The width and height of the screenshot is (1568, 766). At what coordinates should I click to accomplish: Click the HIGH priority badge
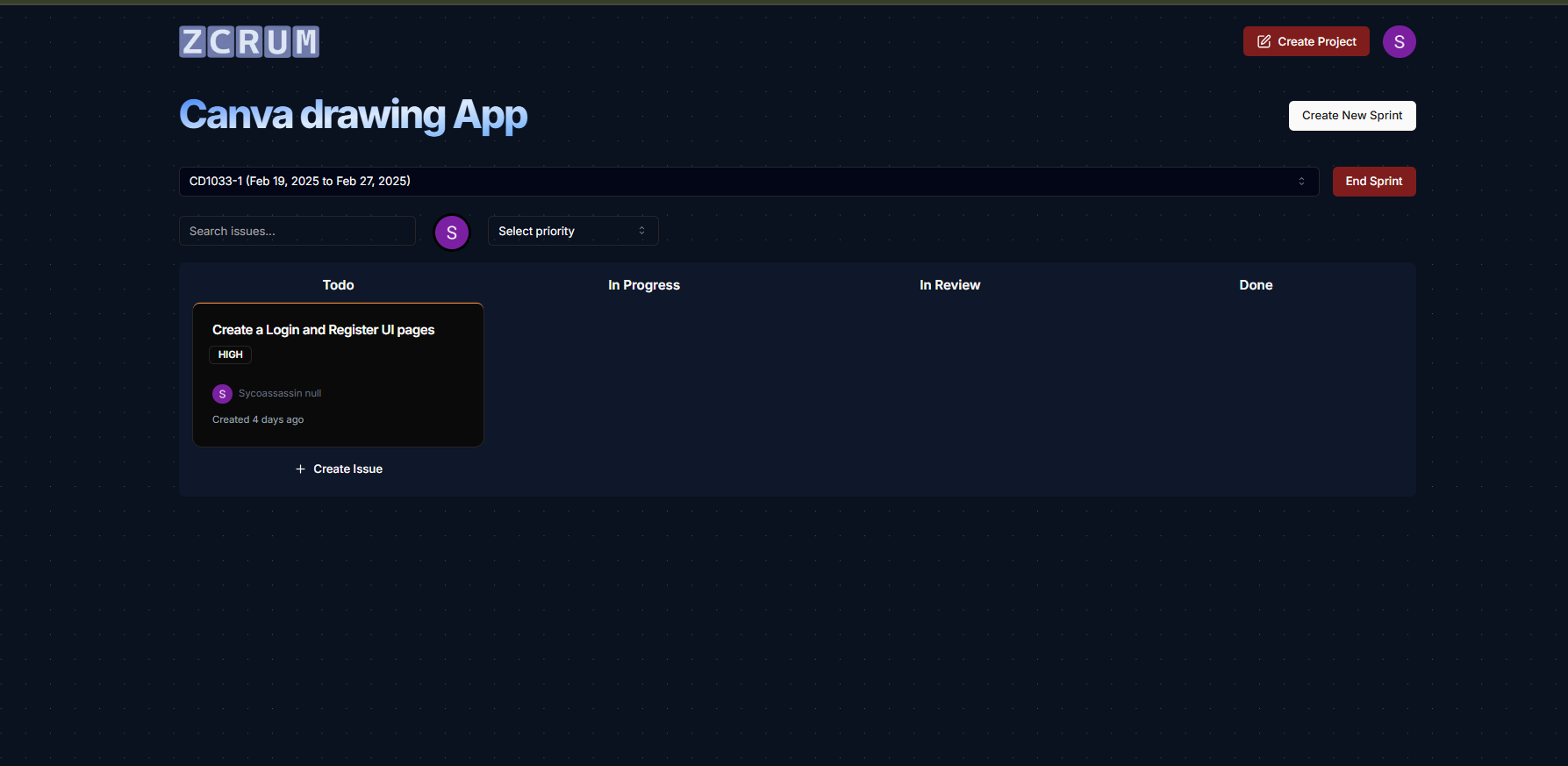(231, 354)
